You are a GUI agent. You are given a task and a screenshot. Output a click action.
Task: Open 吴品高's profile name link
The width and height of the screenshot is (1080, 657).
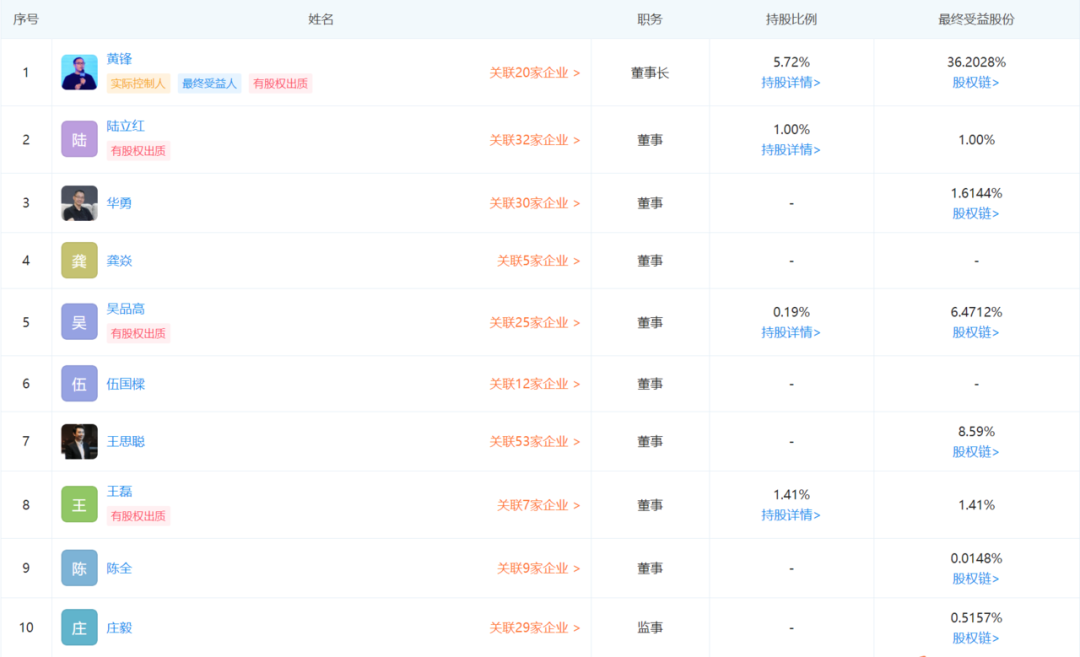(x=126, y=309)
